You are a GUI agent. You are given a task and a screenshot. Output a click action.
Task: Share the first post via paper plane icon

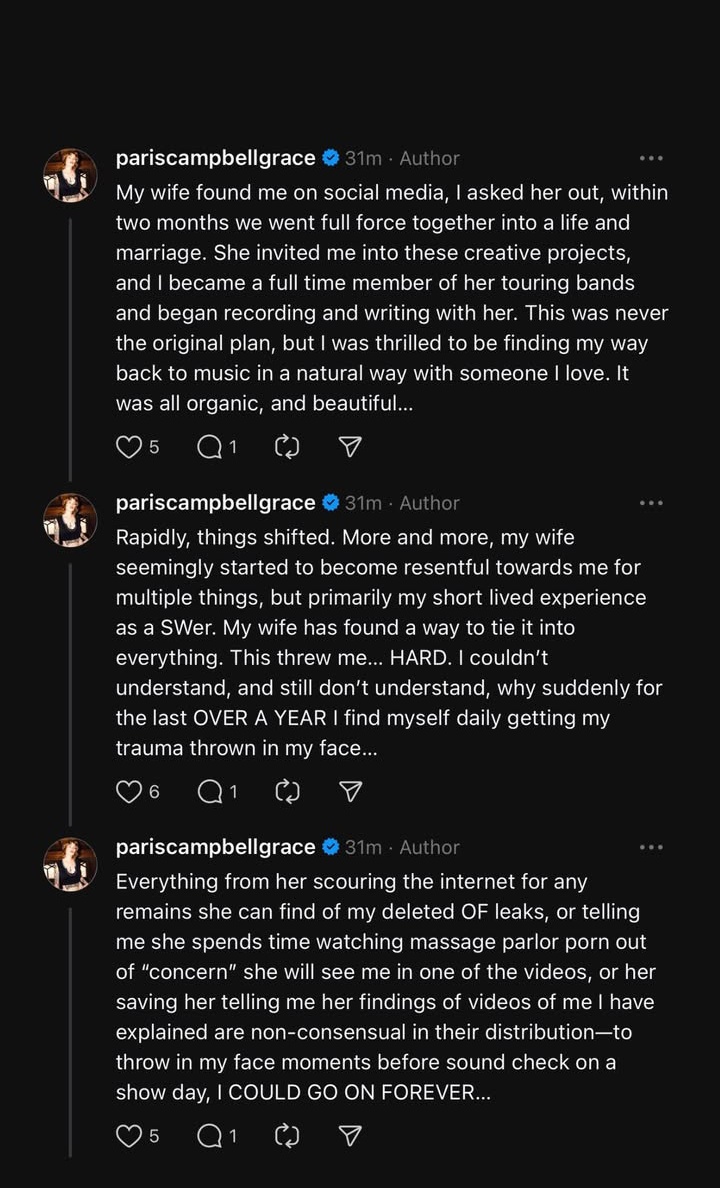[x=349, y=448]
